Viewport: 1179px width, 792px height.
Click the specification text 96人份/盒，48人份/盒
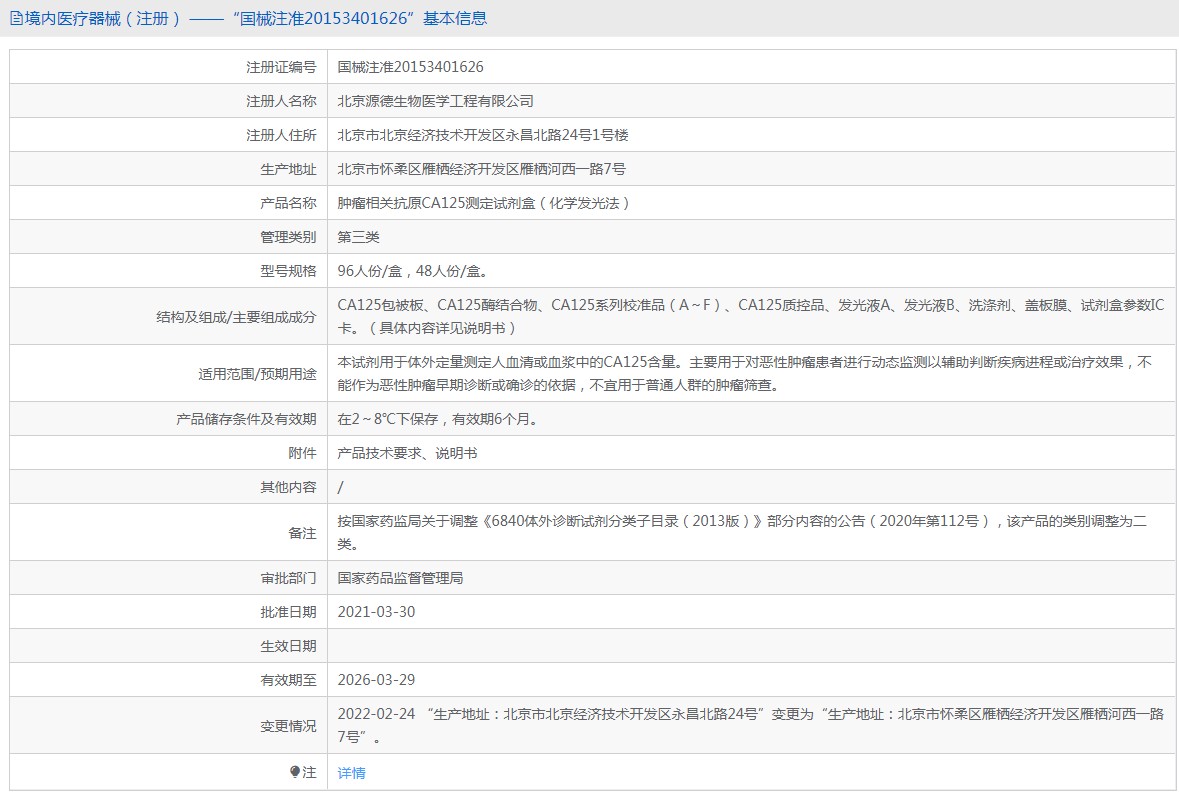click(413, 271)
